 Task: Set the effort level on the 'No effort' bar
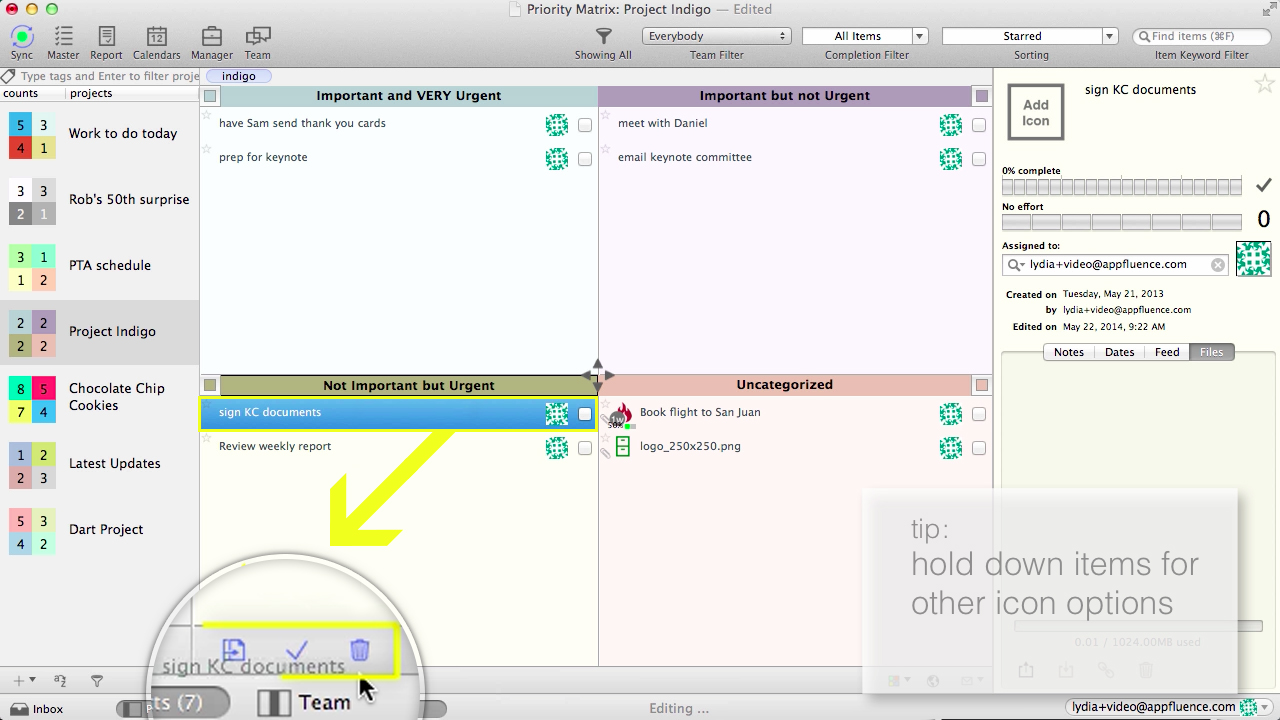[1122, 222]
